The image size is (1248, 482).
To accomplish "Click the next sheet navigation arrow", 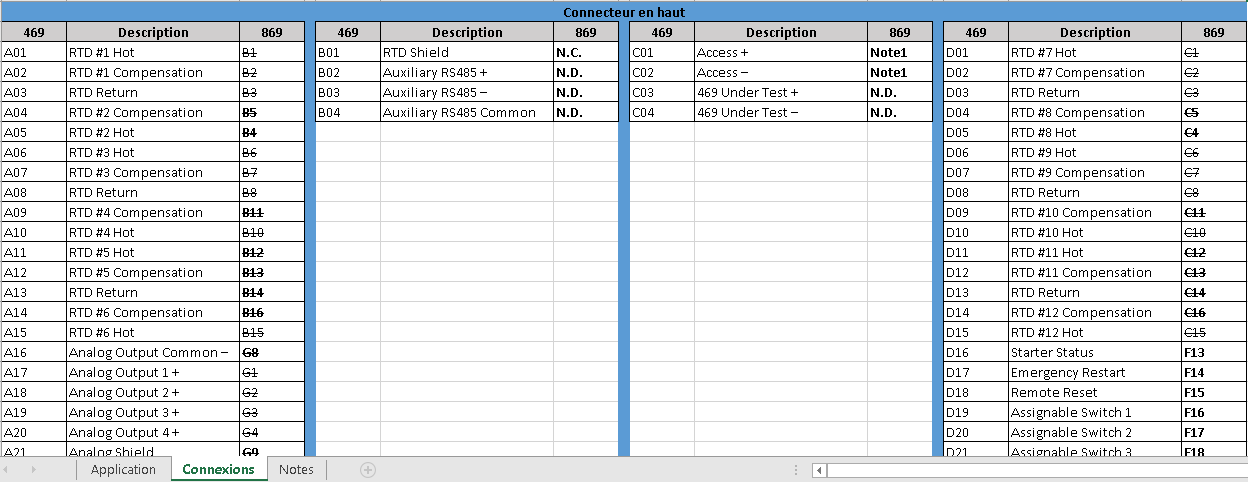I will pyautogui.click(x=34, y=470).
